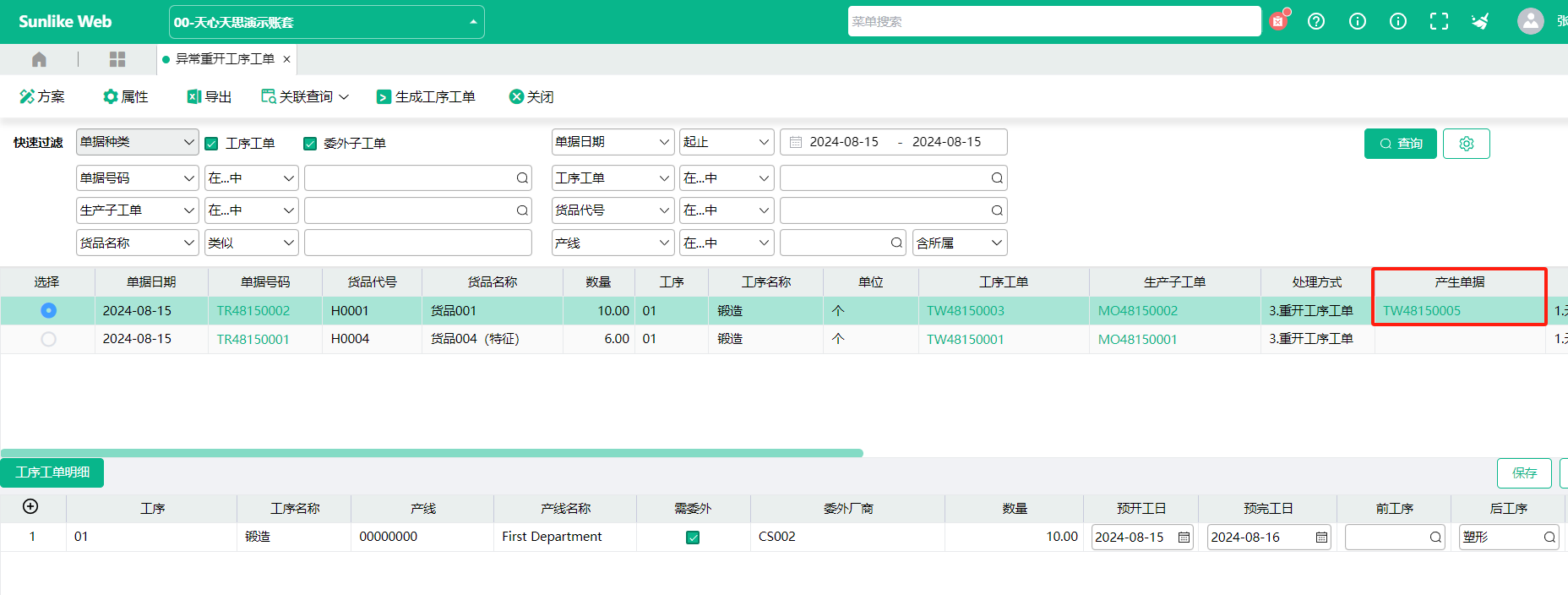Click the cleanup brush icon
Screen dimensions: 1568x595
pyautogui.click(x=1480, y=21)
